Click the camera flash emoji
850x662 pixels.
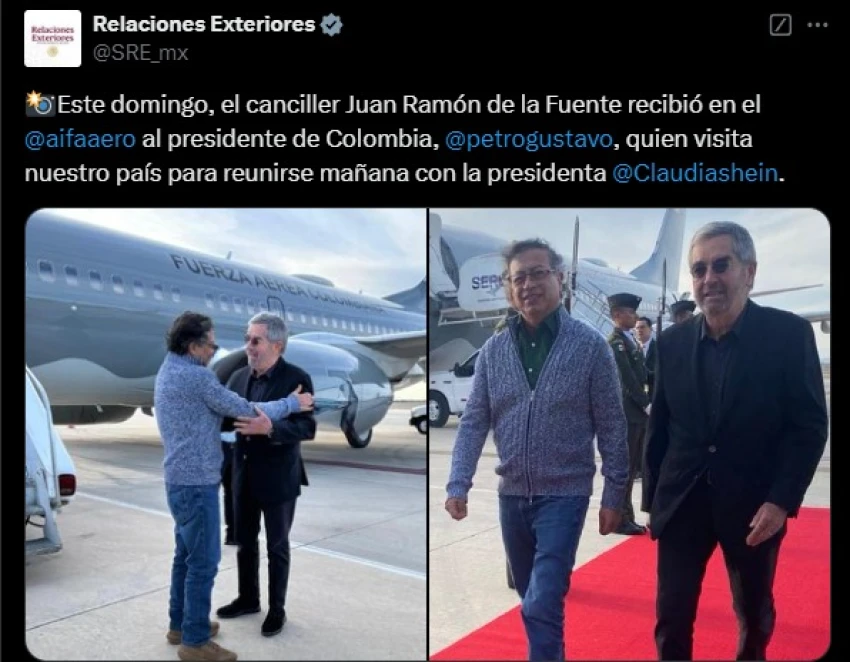40,104
